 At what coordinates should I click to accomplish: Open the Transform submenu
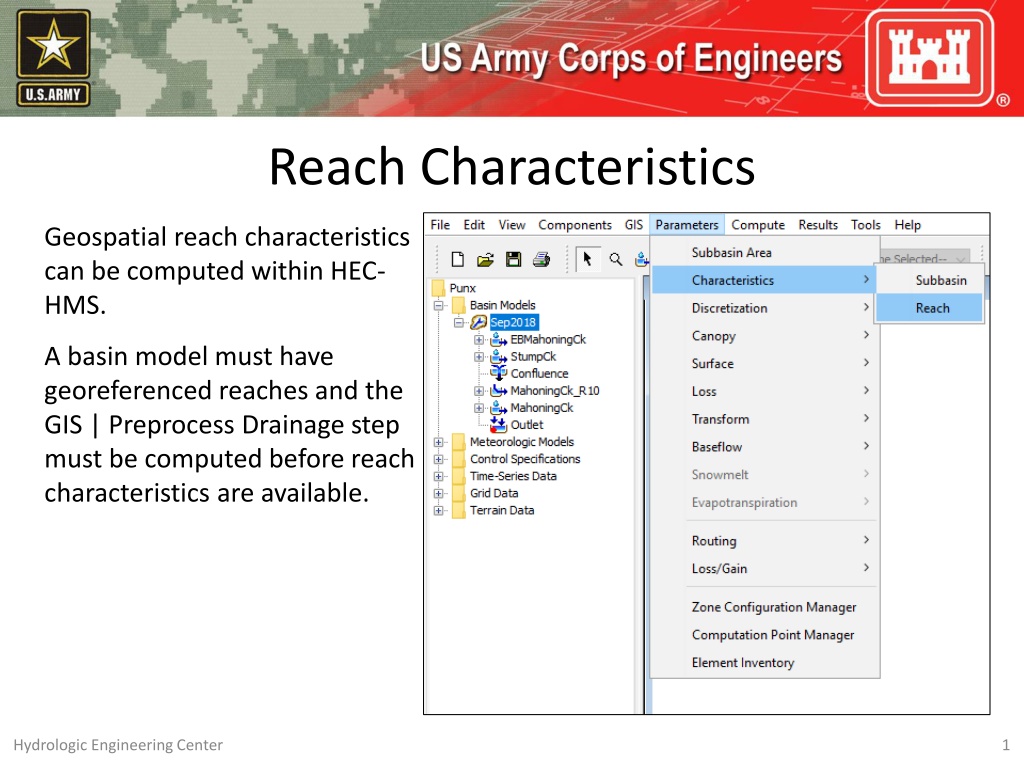click(x=765, y=419)
